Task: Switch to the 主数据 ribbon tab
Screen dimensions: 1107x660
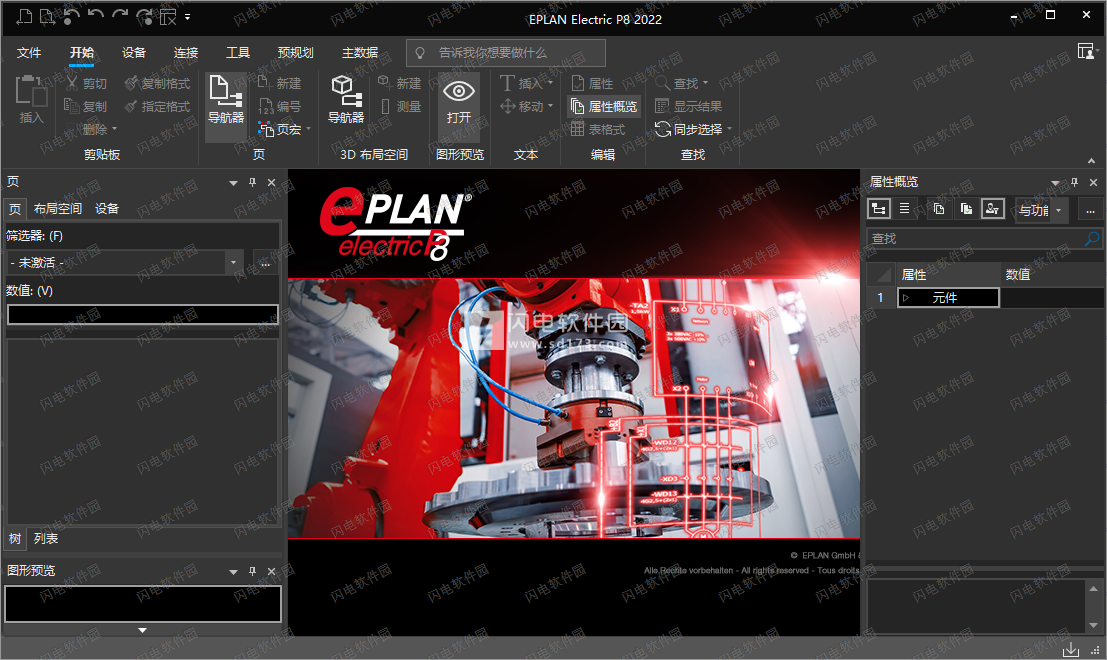Action: click(360, 53)
